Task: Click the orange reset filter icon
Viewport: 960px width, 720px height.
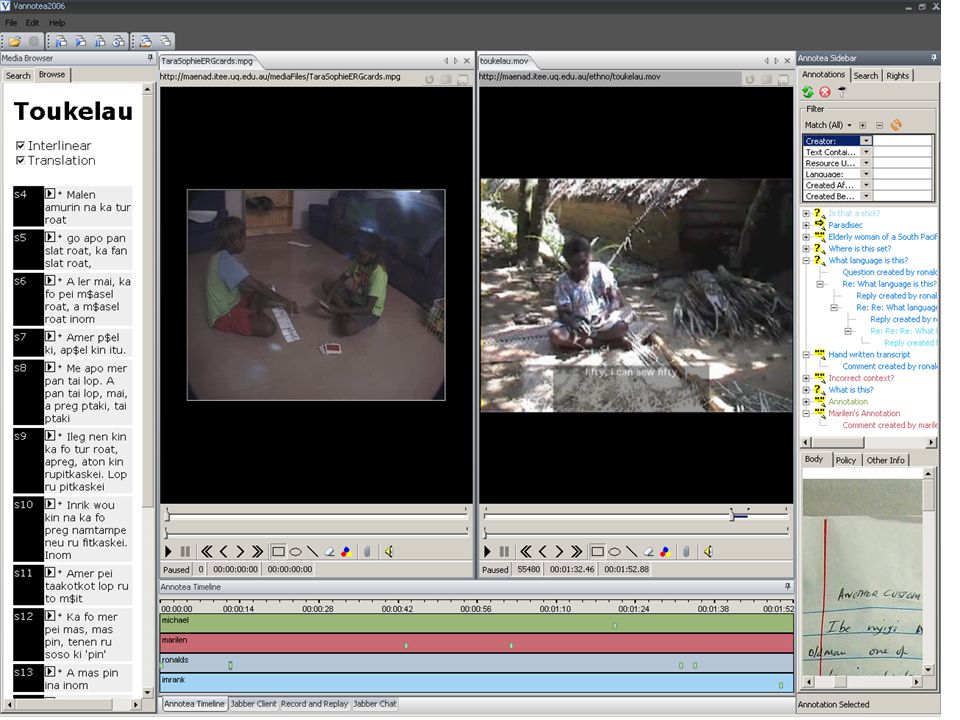Action: (x=896, y=125)
